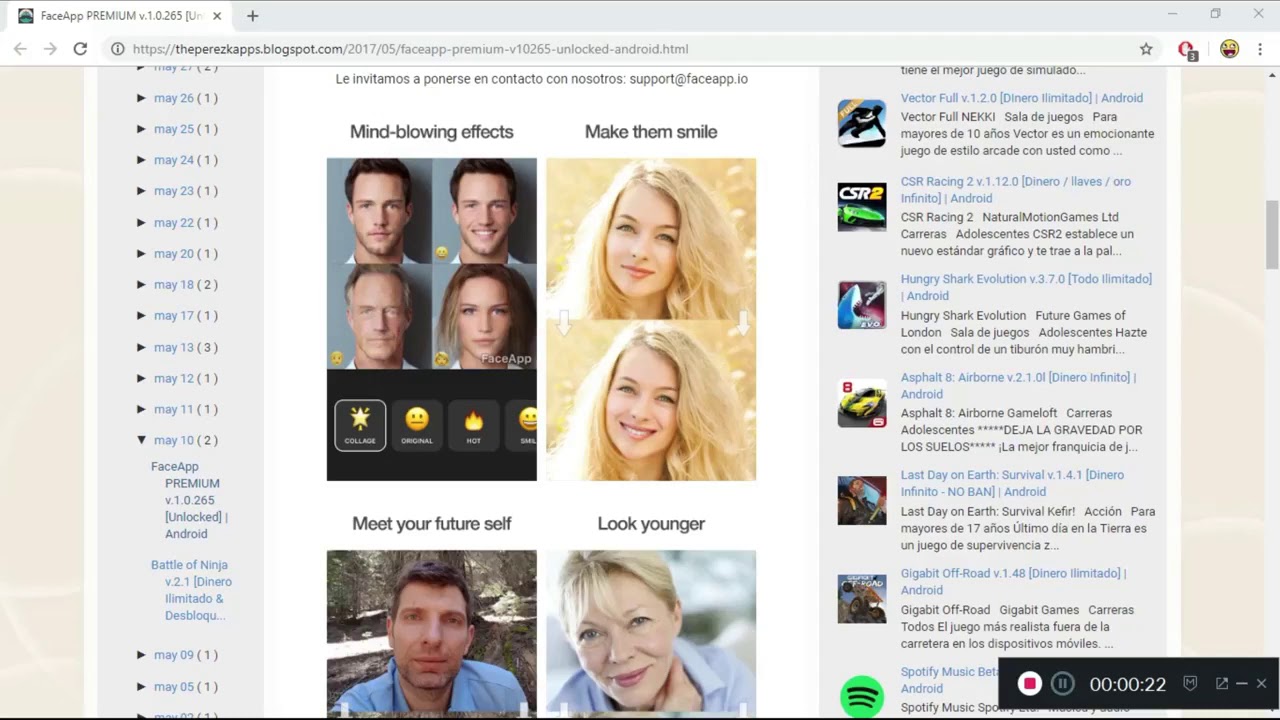Click the recorder shield icon
This screenshot has height=720, width=1280.
coord(1190,684)
